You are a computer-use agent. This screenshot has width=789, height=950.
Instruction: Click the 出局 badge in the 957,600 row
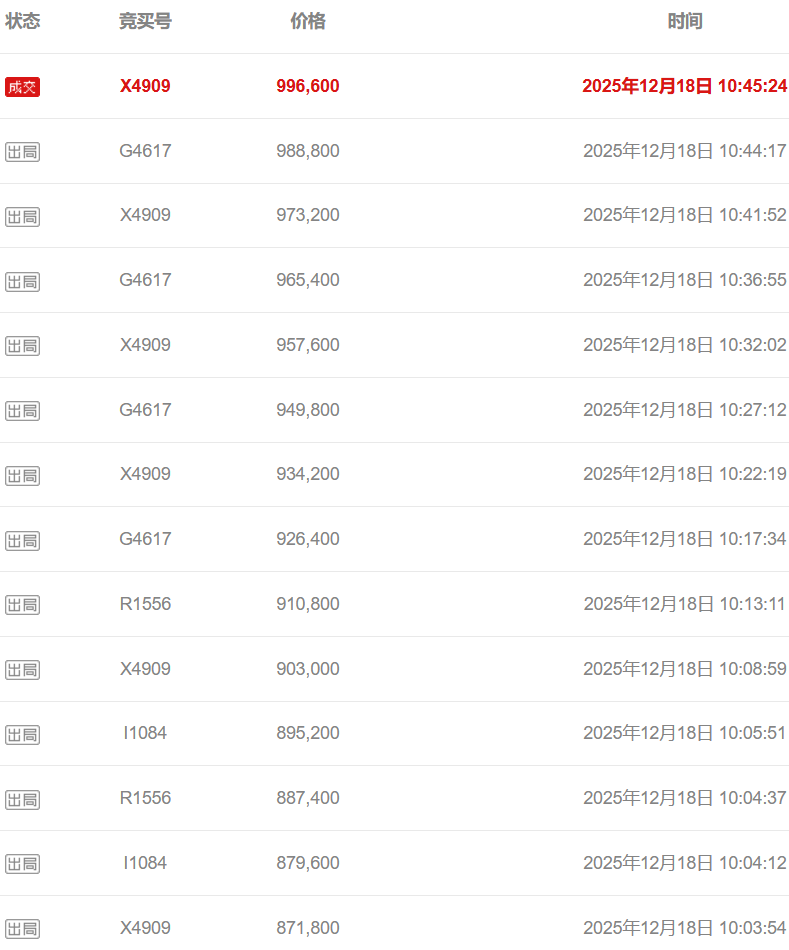tap(22, 346)
